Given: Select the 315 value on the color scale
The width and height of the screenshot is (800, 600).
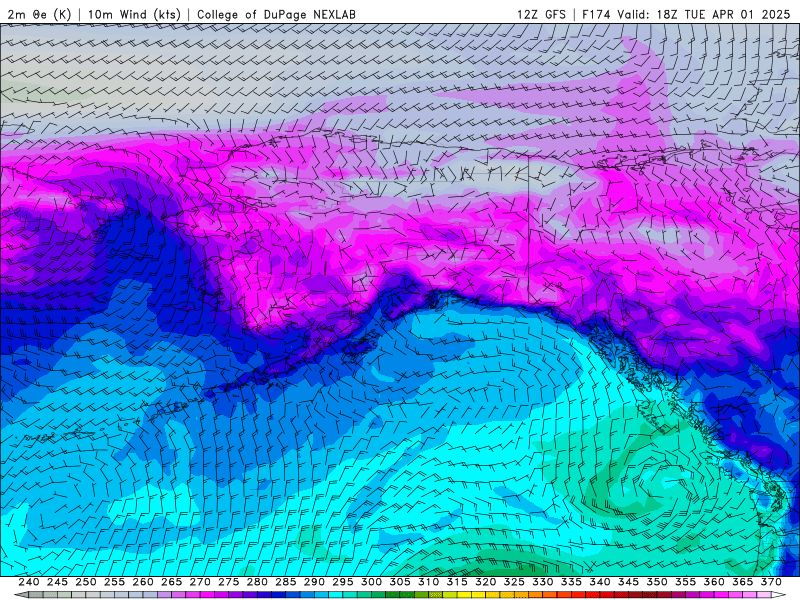Looking at the screenshot, I should pyautogui.click(x=457, y=582).
